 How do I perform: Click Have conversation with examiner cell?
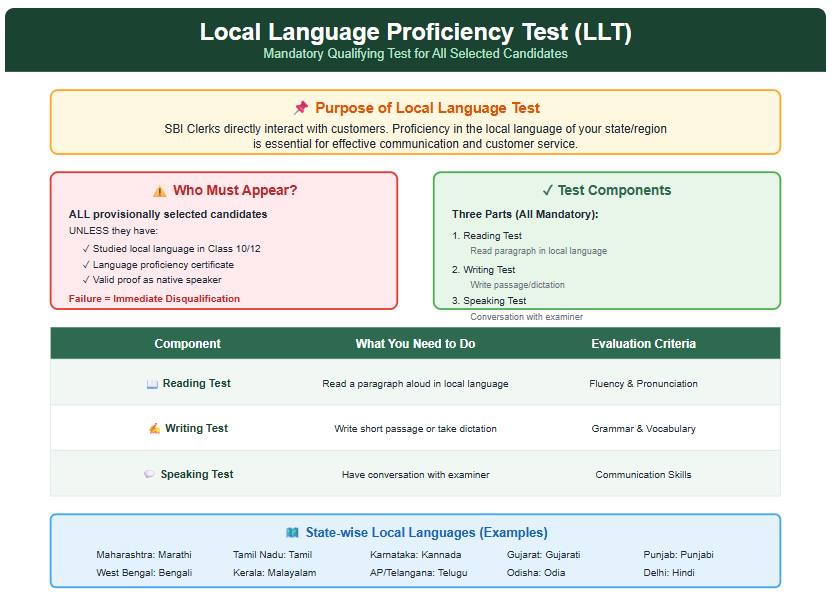415,475
